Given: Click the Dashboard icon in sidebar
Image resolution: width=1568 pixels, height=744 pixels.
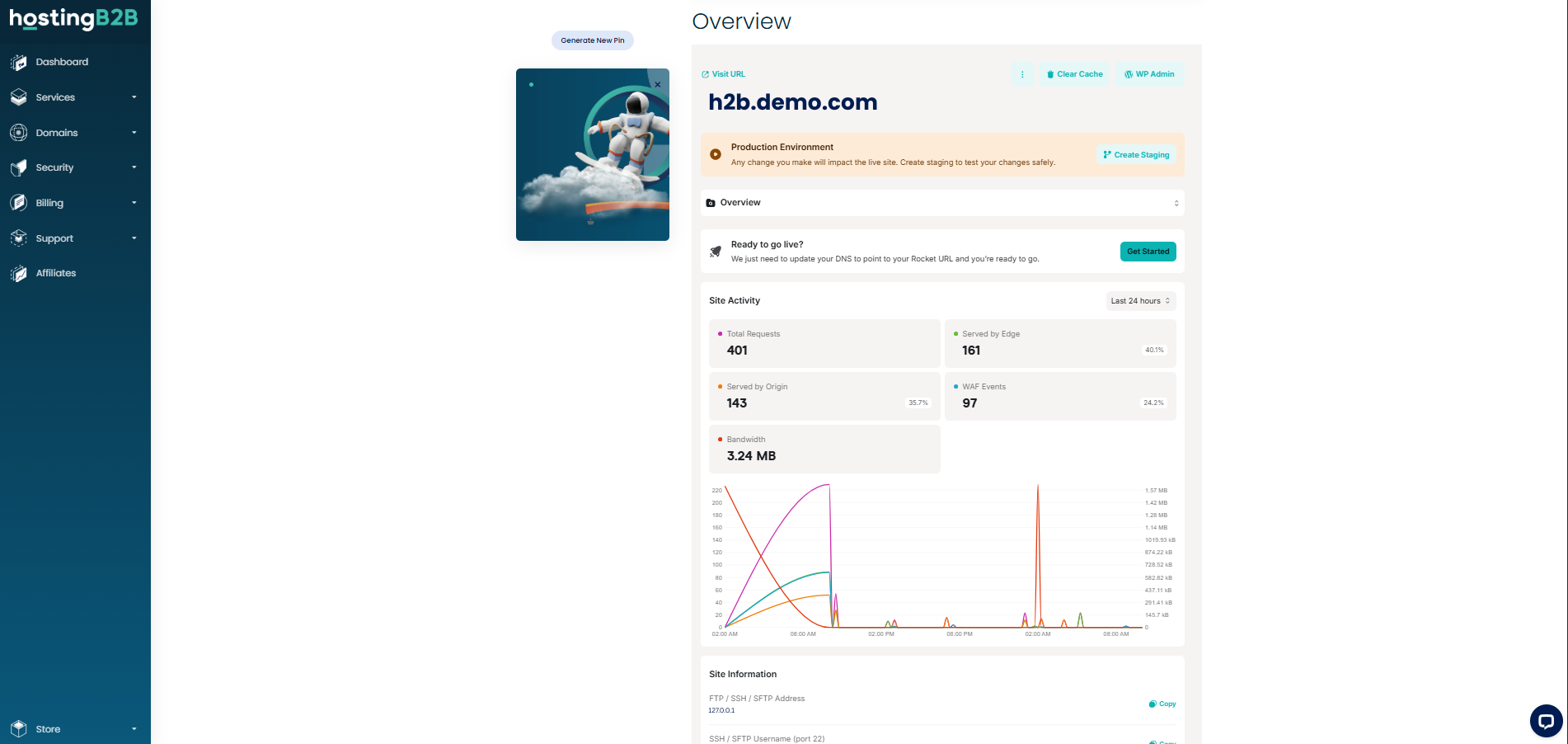Looking at the screenshot, I should pos(19,63).
